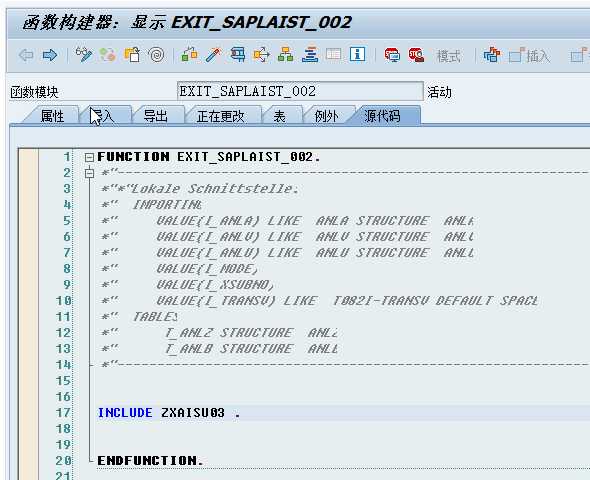Click the 函数模块 name input field
The image size is (590, 480).
point(300,91)
